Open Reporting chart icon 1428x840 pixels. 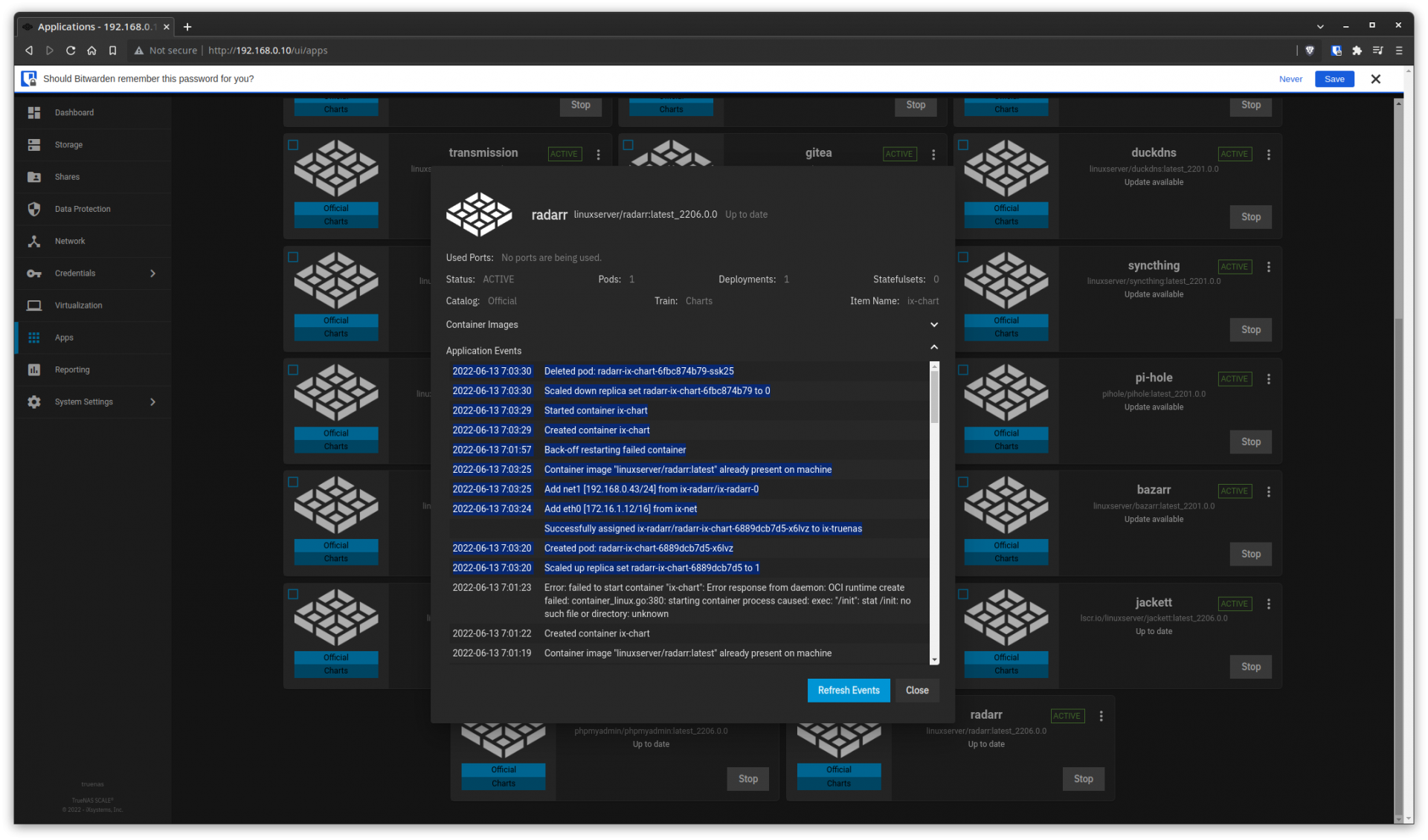pyautogui.click(x=34, y=369)
